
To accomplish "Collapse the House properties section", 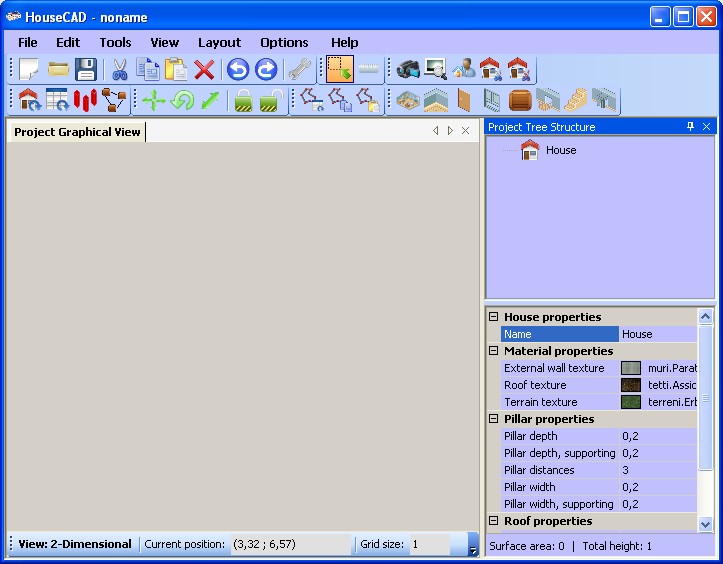I will [x=493, y=316].
